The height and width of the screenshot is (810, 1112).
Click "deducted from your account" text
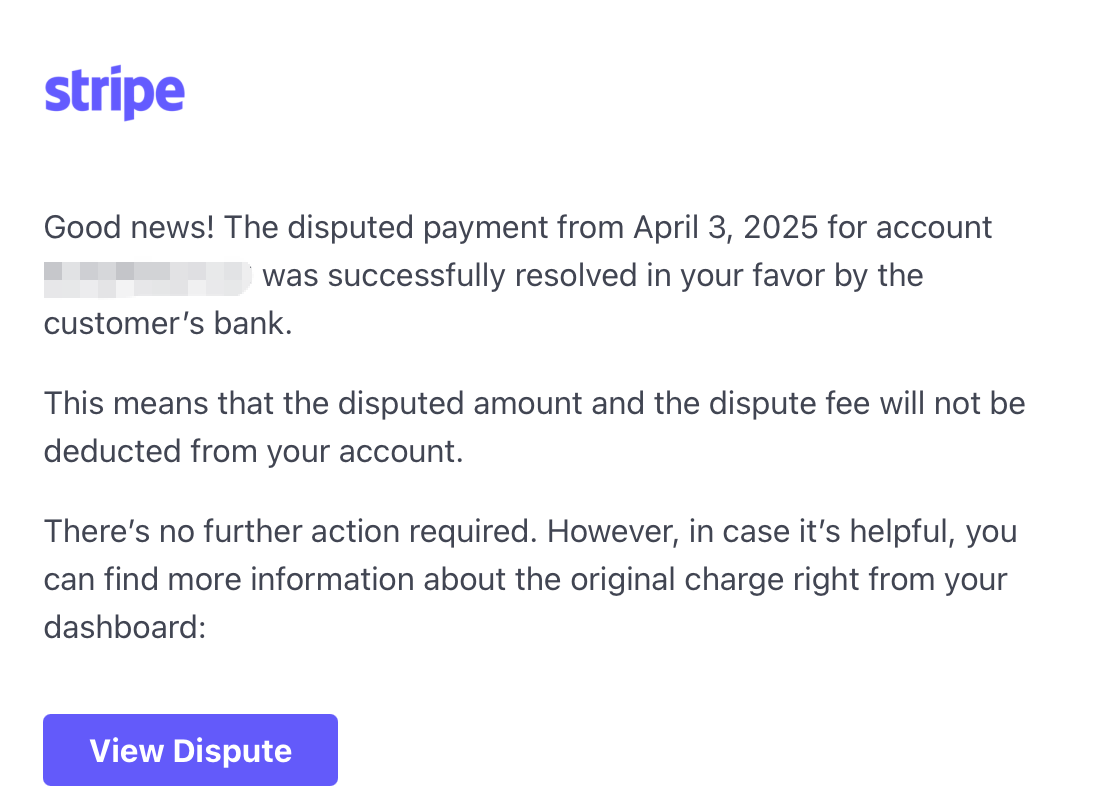point(251,452)
